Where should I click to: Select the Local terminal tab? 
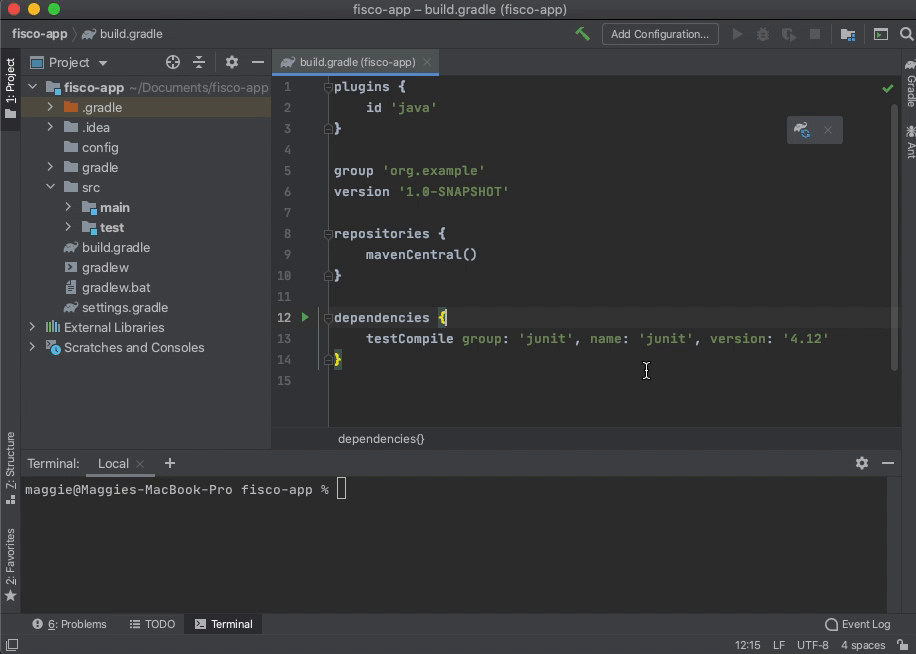pos(113,464)
